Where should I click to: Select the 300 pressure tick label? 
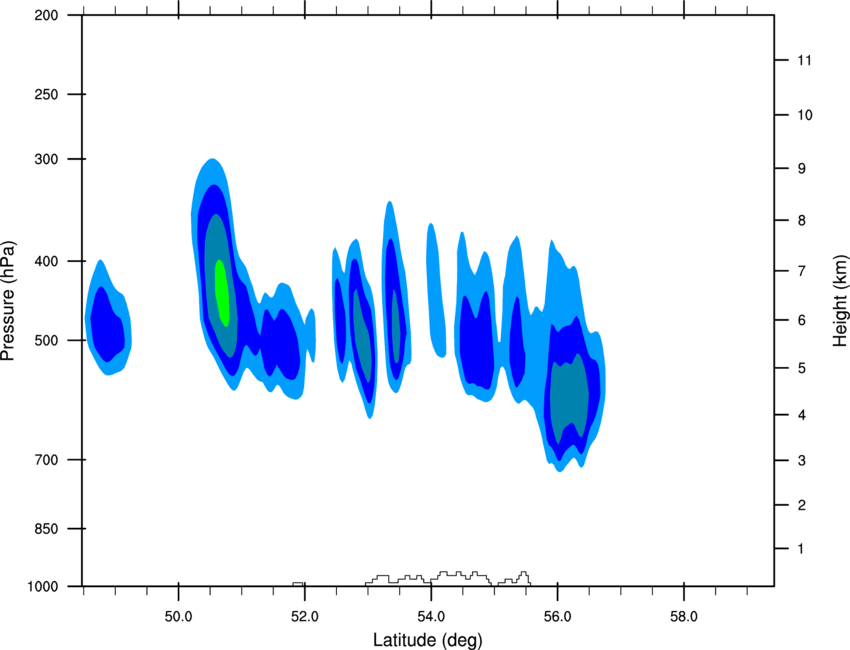click(46, 159)
